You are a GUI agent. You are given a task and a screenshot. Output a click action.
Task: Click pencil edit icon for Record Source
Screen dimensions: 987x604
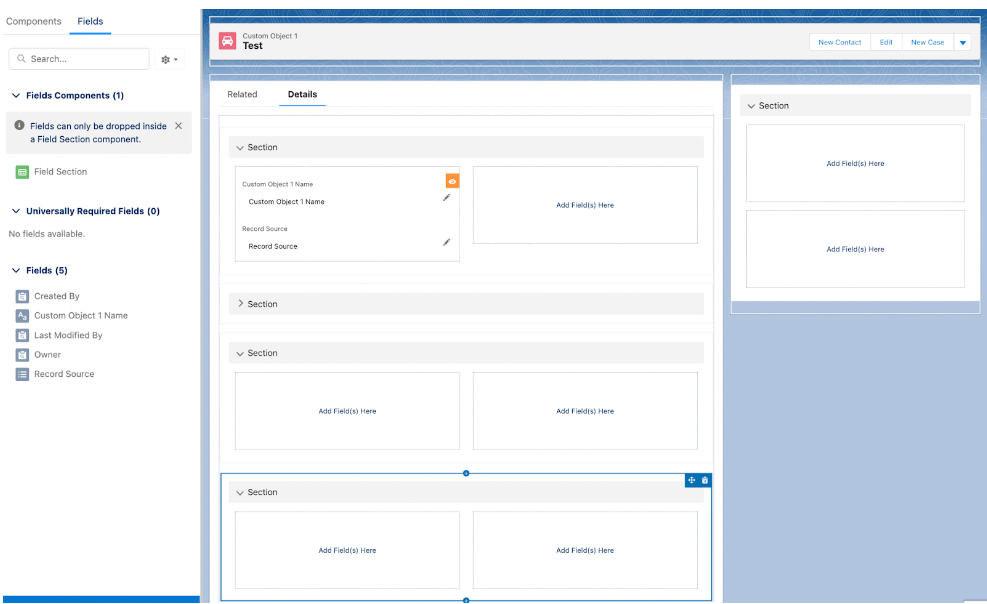coord(446,242)
